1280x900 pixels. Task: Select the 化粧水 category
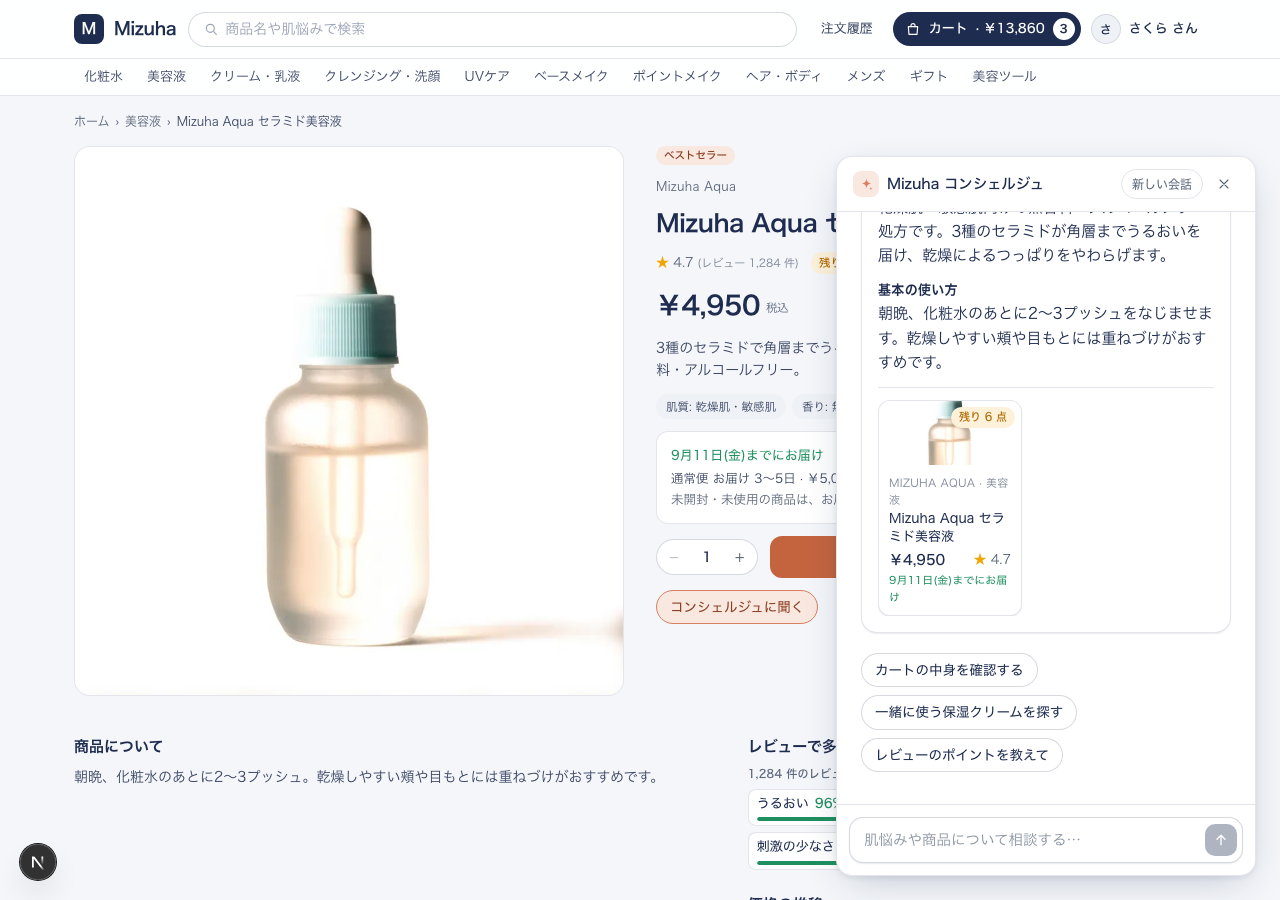click(x=104, y=76)
